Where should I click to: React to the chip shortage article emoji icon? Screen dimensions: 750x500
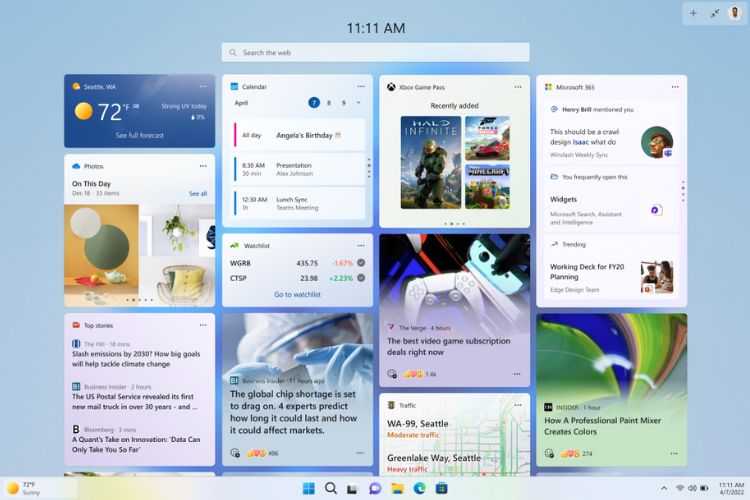click(x=235, y=453)
